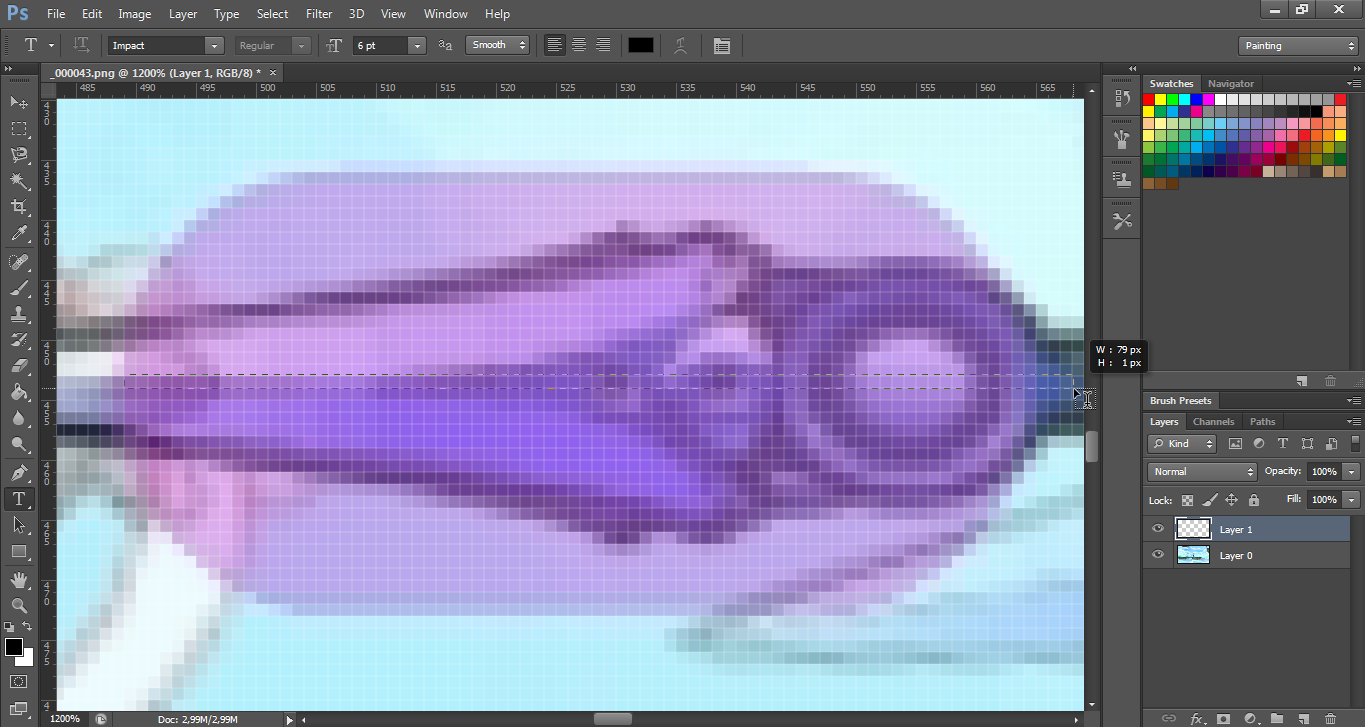Image resolution: width=1365 pixels, height=727 pixels.
Task: Toggle lock position icon
Action: click(1231, 499)
